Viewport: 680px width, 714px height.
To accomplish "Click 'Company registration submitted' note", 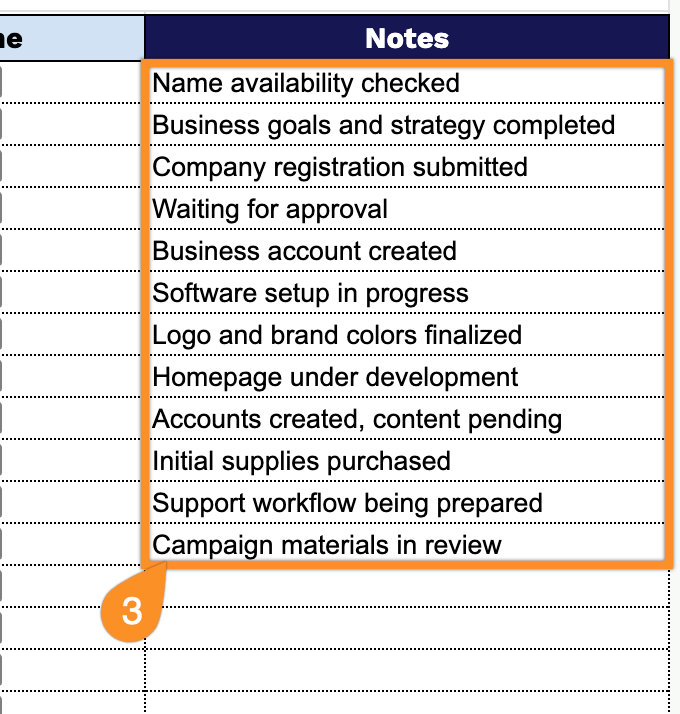I will point(407,167).
